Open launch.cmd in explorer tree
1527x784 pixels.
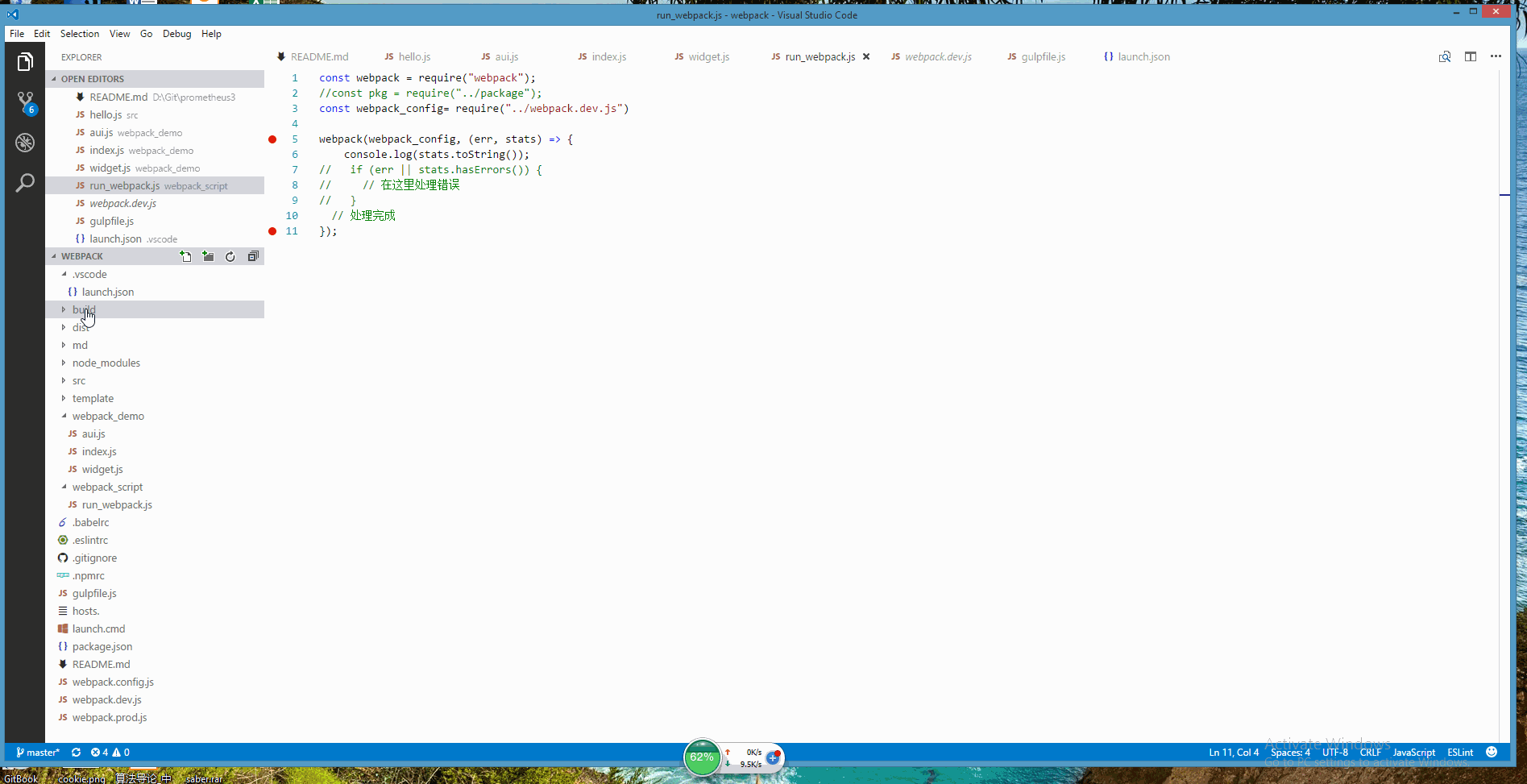155,628
